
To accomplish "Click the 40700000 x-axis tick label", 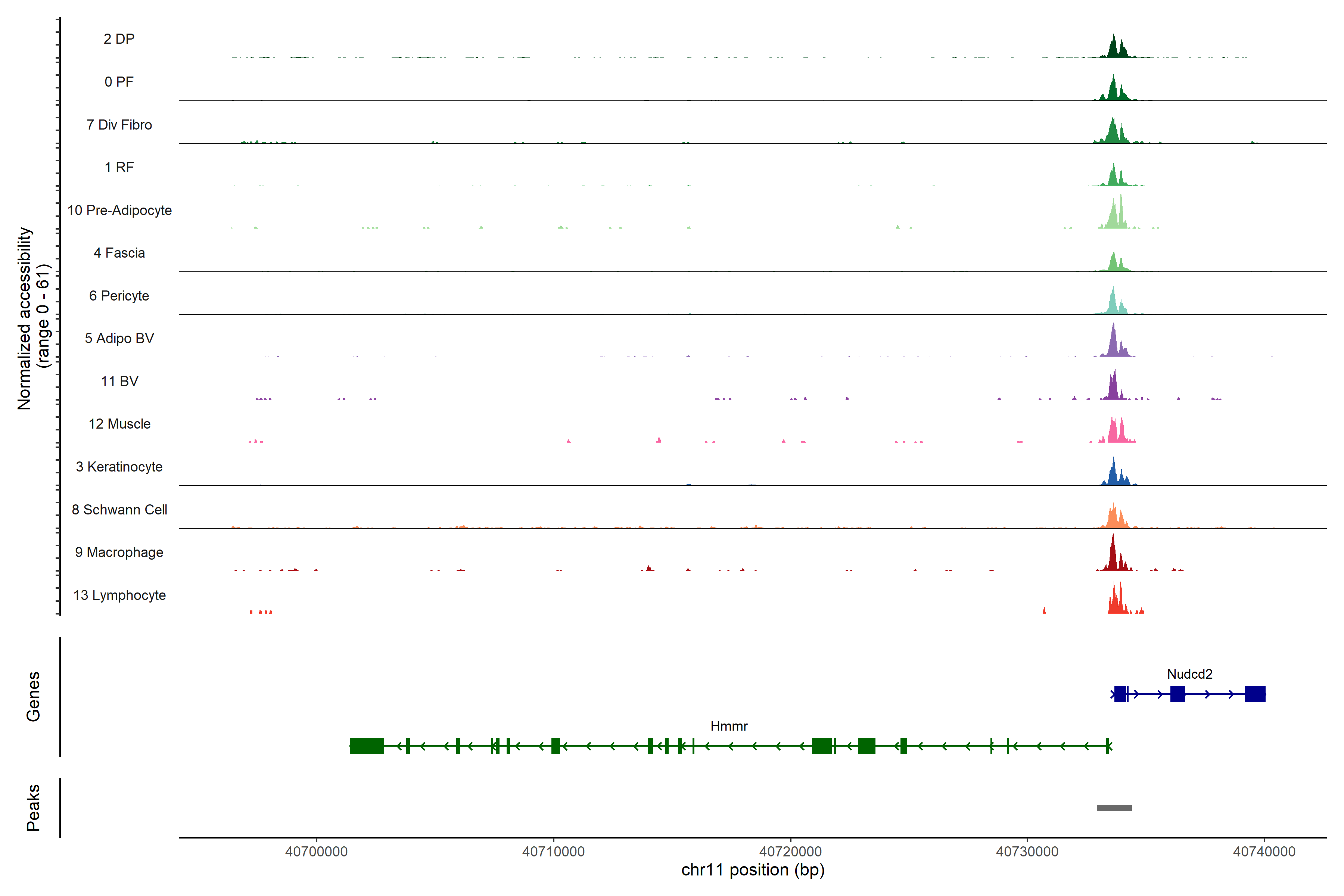I will [316, 852].
